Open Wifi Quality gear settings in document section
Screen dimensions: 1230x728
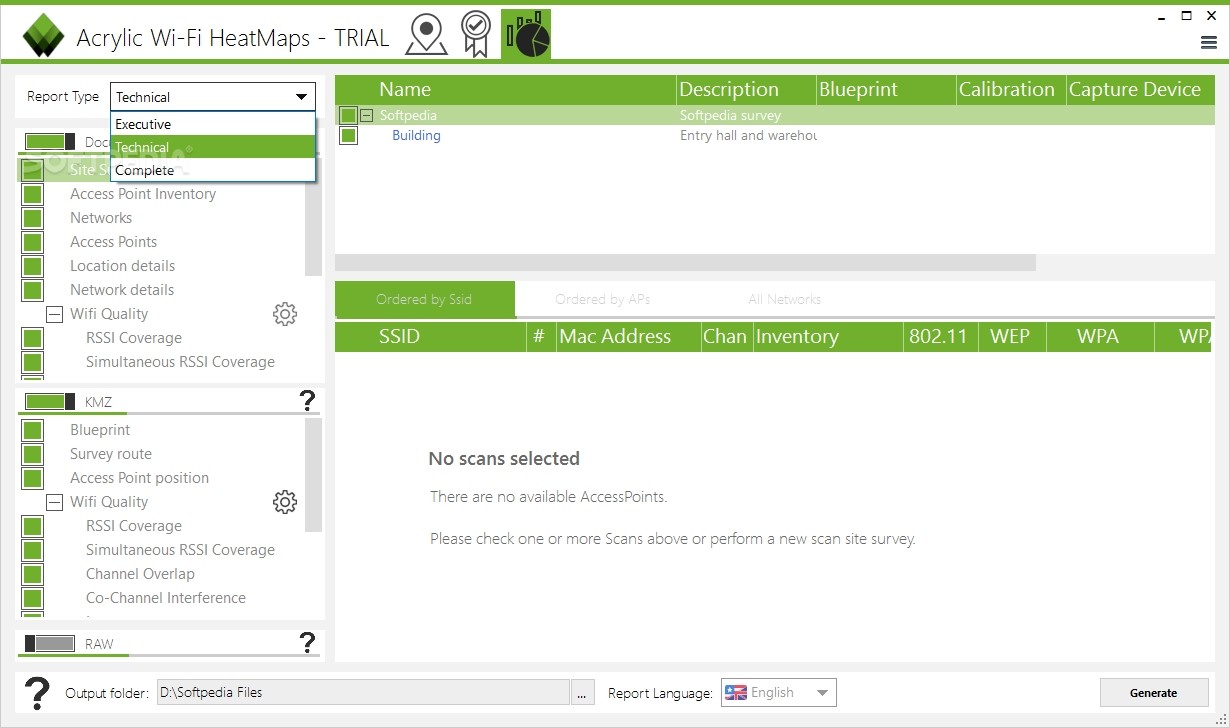click(285, 314)
